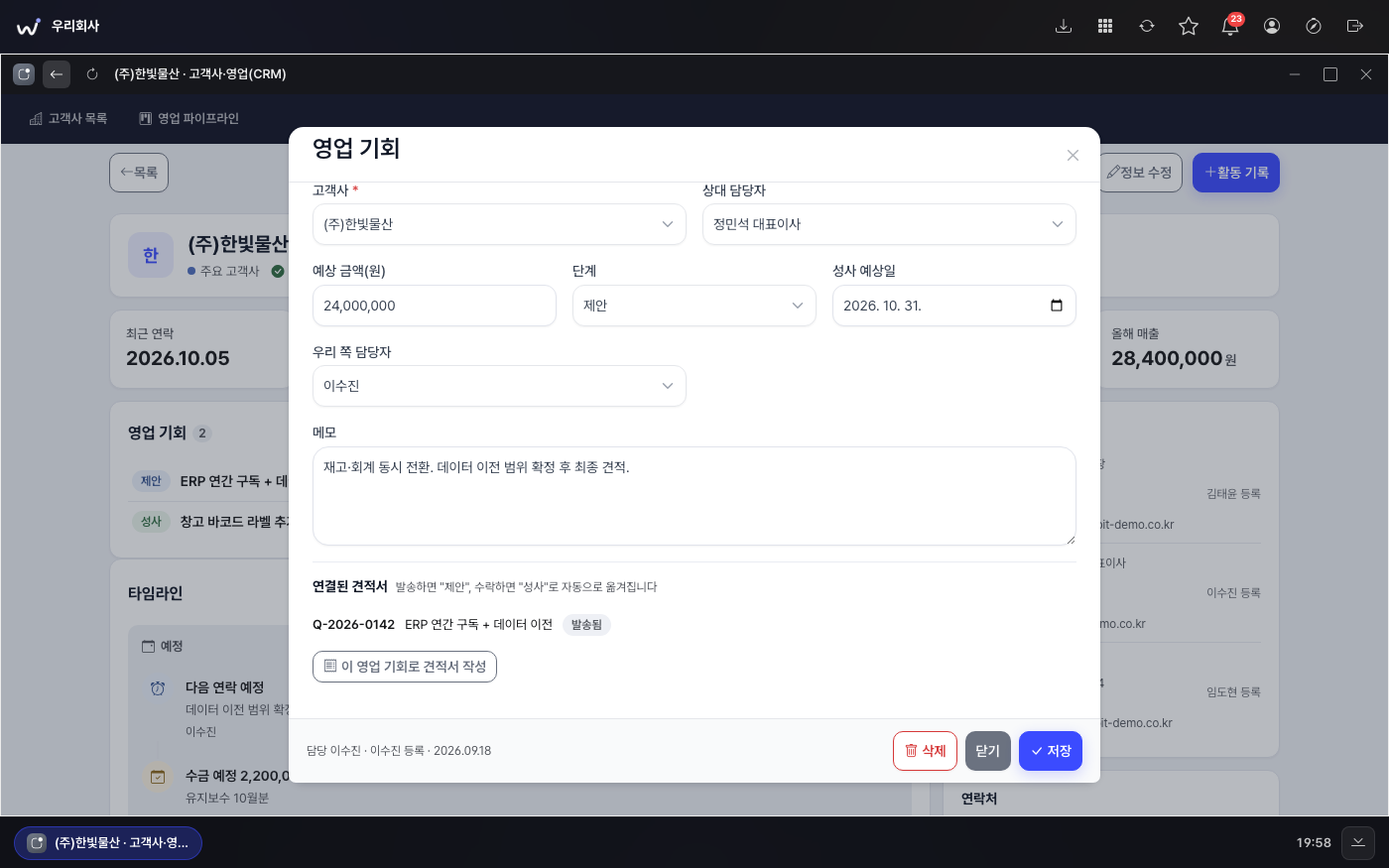1389x868 pixels.
Task: Click 이 영업 기회로 견적서 작성 button
Action: 405,667
